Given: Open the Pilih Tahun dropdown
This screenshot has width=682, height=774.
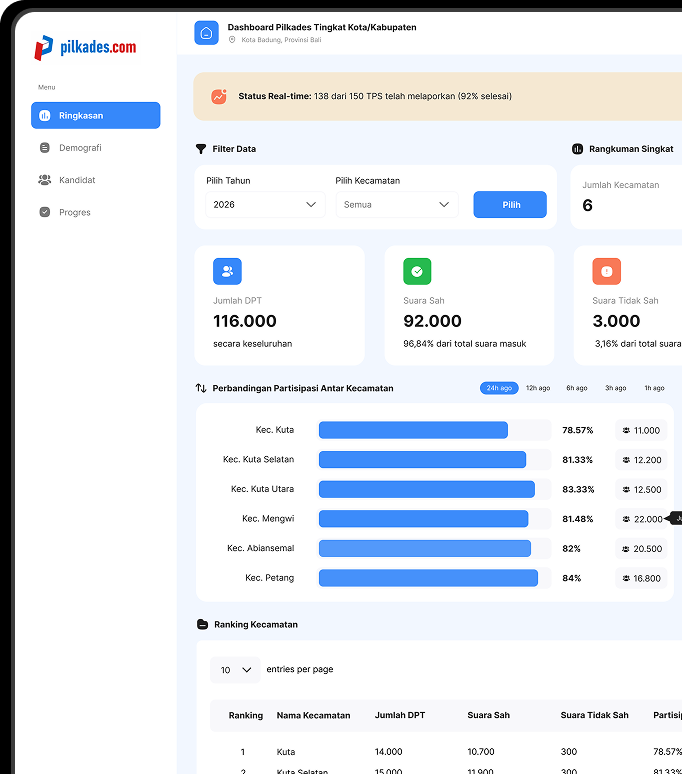Looking at the screenshot, I should [265, 204].
